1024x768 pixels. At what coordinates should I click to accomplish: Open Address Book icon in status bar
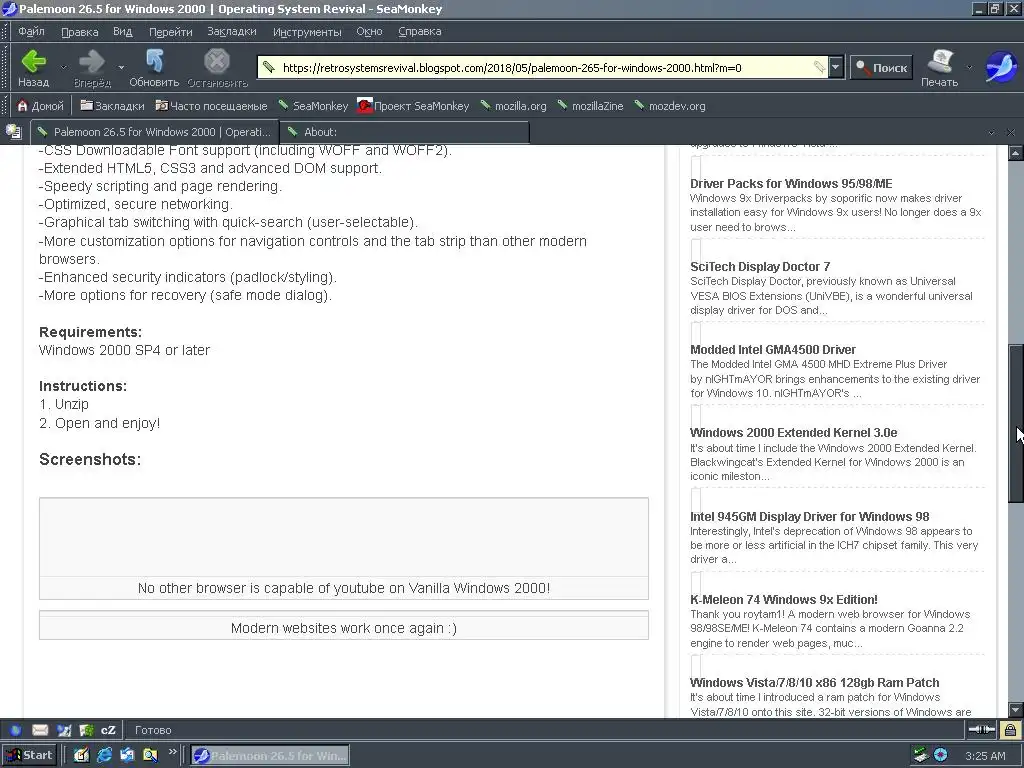click(x=86, y=730)
